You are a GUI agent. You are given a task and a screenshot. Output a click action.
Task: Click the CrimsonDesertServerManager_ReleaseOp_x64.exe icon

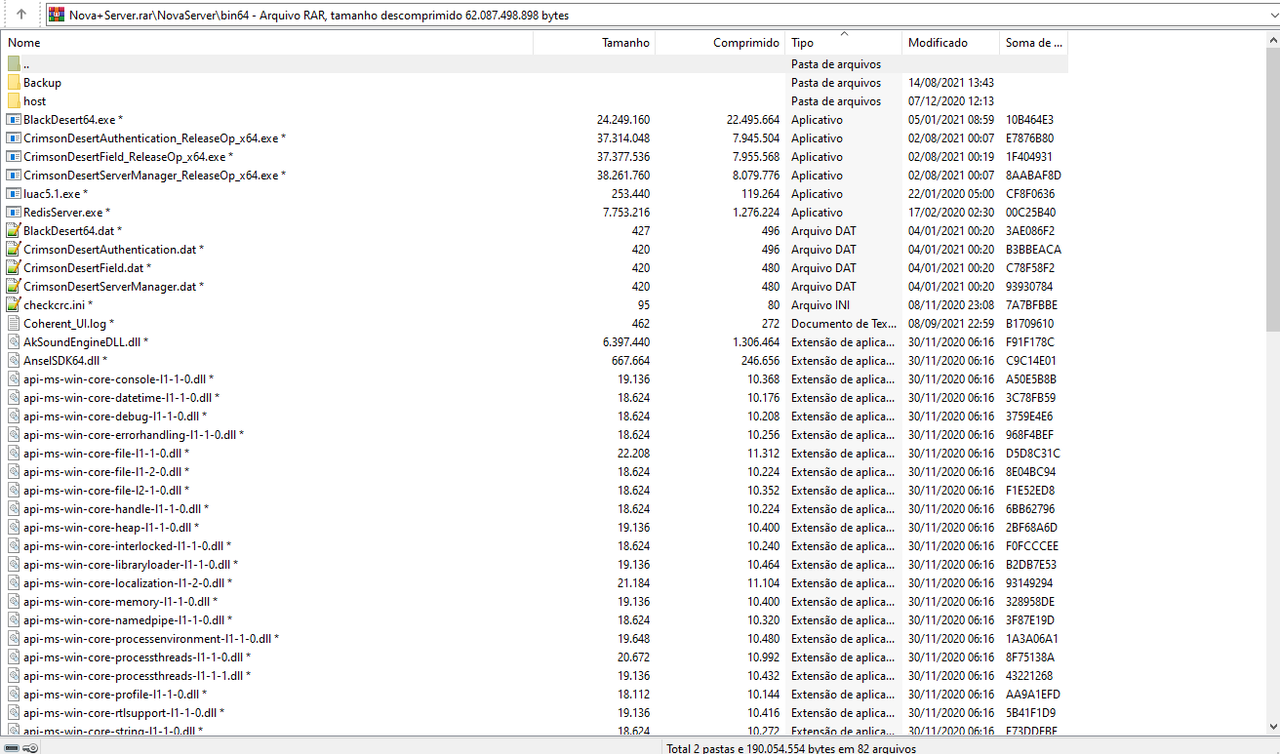14,175
